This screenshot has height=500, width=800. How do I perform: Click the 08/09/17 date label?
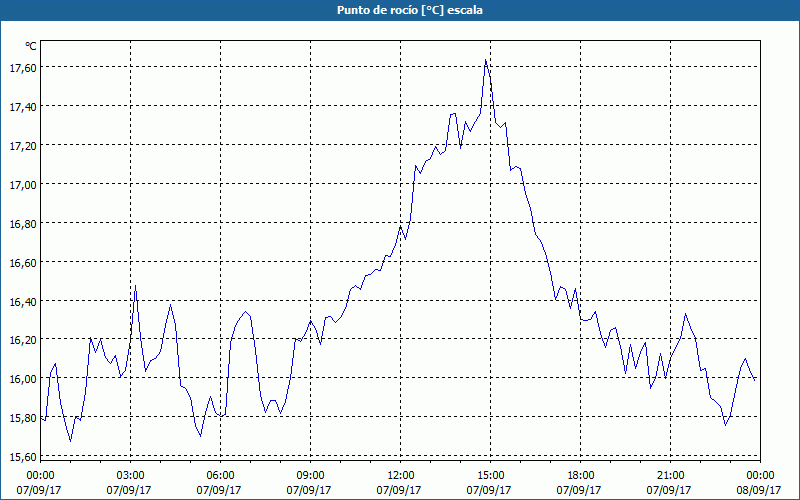coord(759,490)
